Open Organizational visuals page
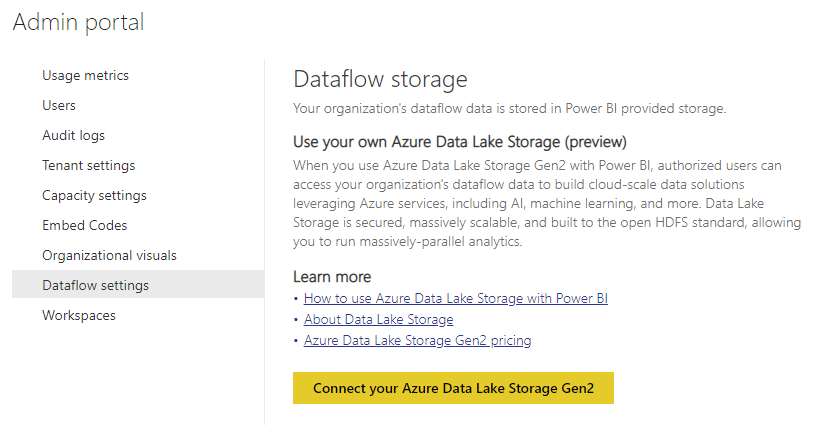 (109, 256)
